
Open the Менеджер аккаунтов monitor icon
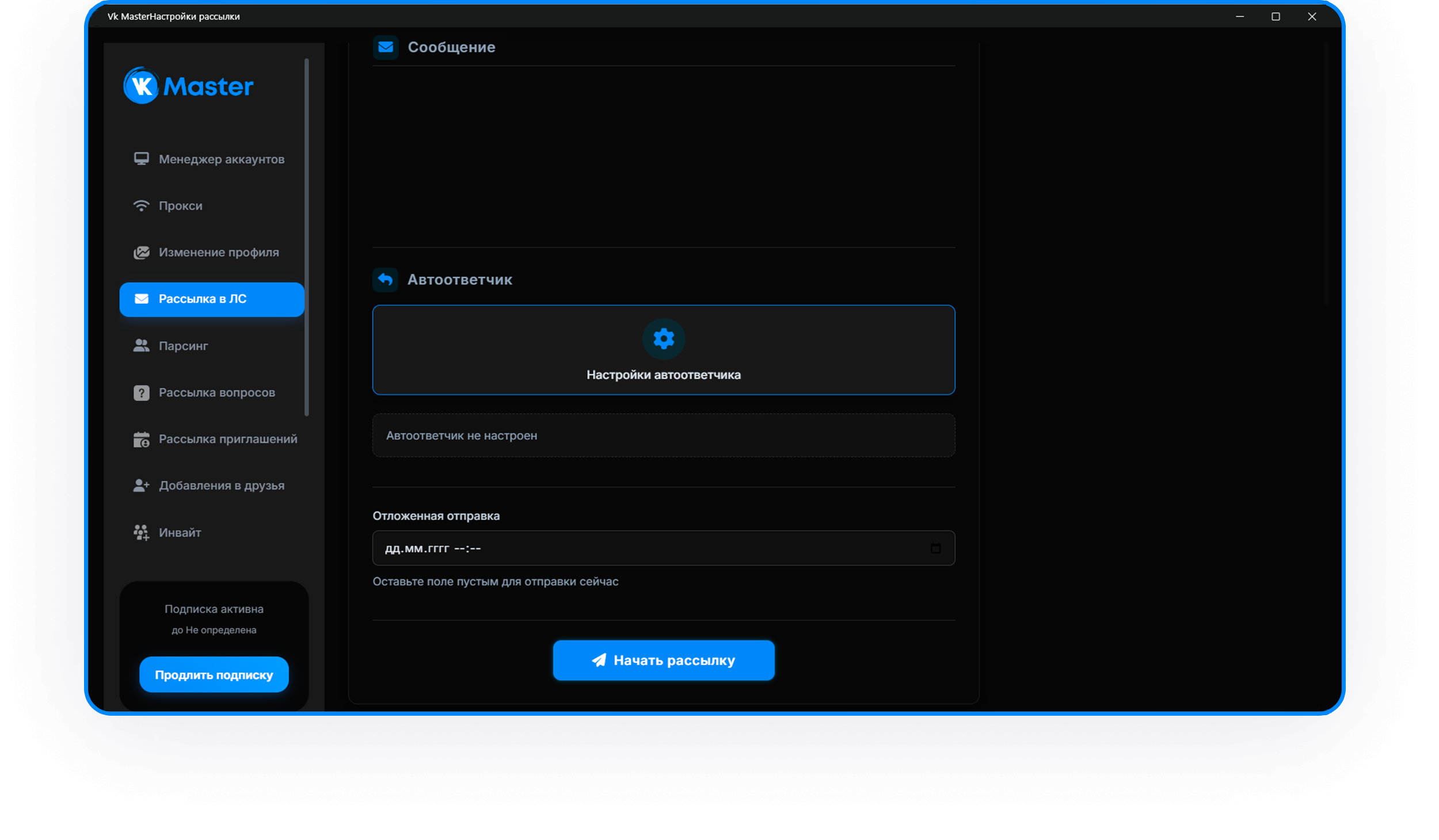tap(142, 158)
